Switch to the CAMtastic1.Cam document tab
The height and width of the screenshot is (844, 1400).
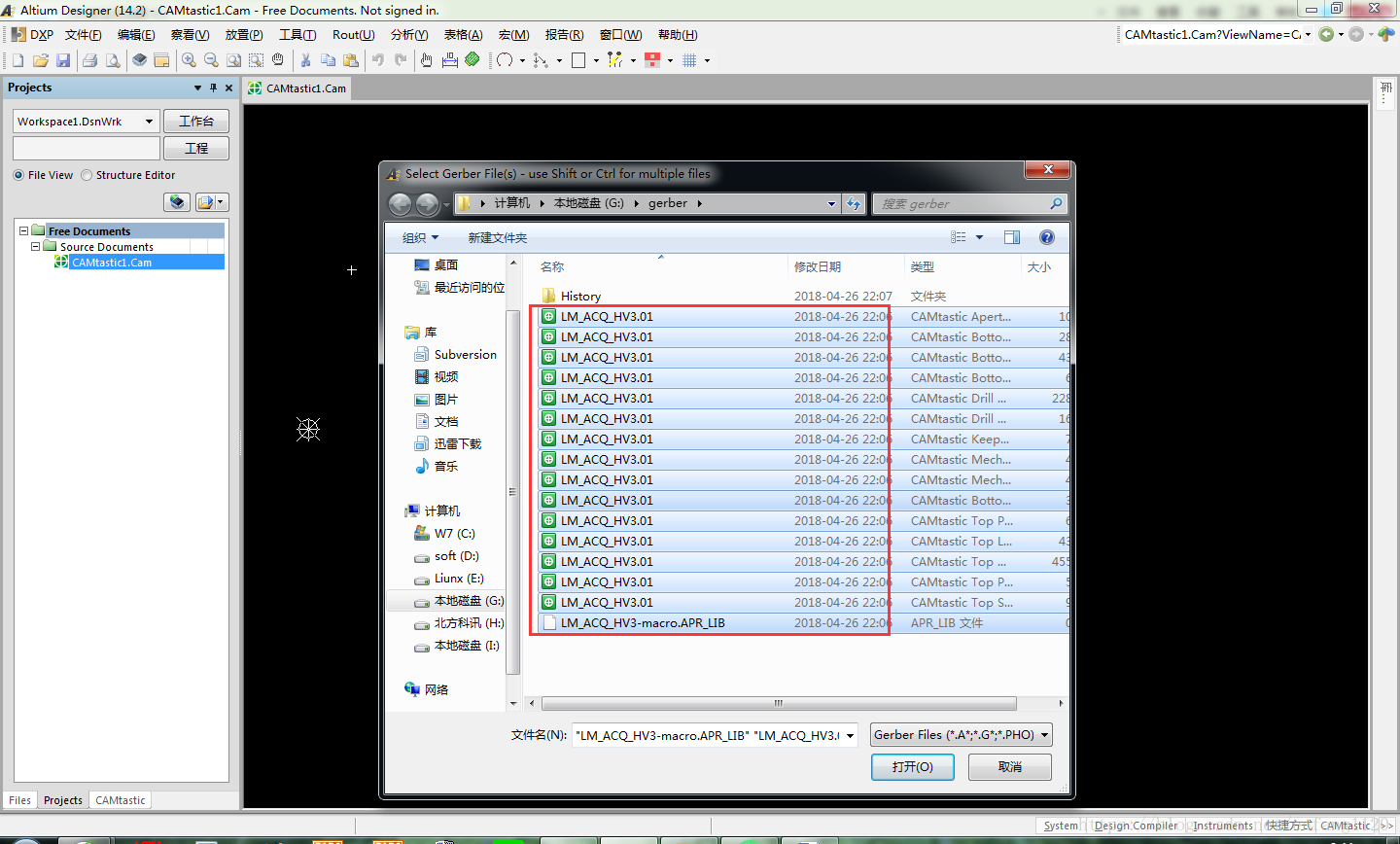[297, 88]
